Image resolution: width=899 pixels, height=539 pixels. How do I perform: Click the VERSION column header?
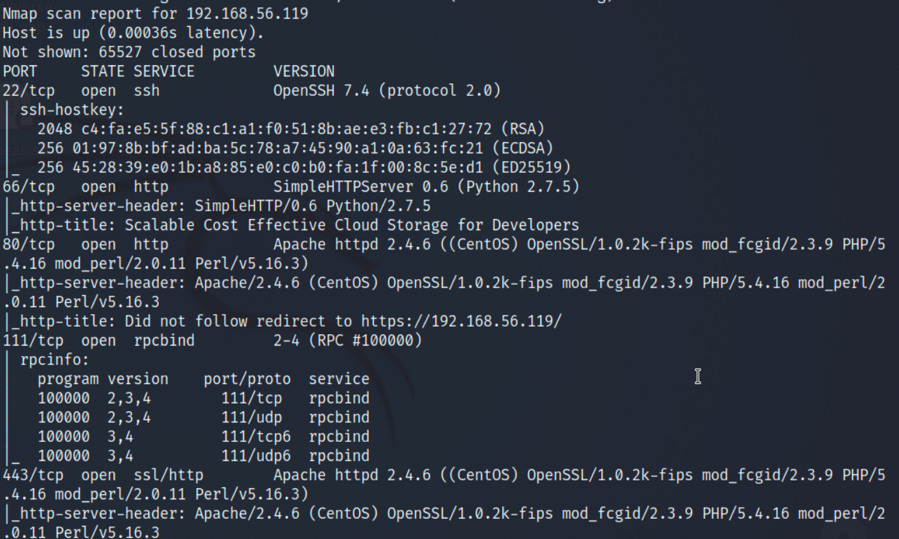pyautogui.click(x=304, y=72)
